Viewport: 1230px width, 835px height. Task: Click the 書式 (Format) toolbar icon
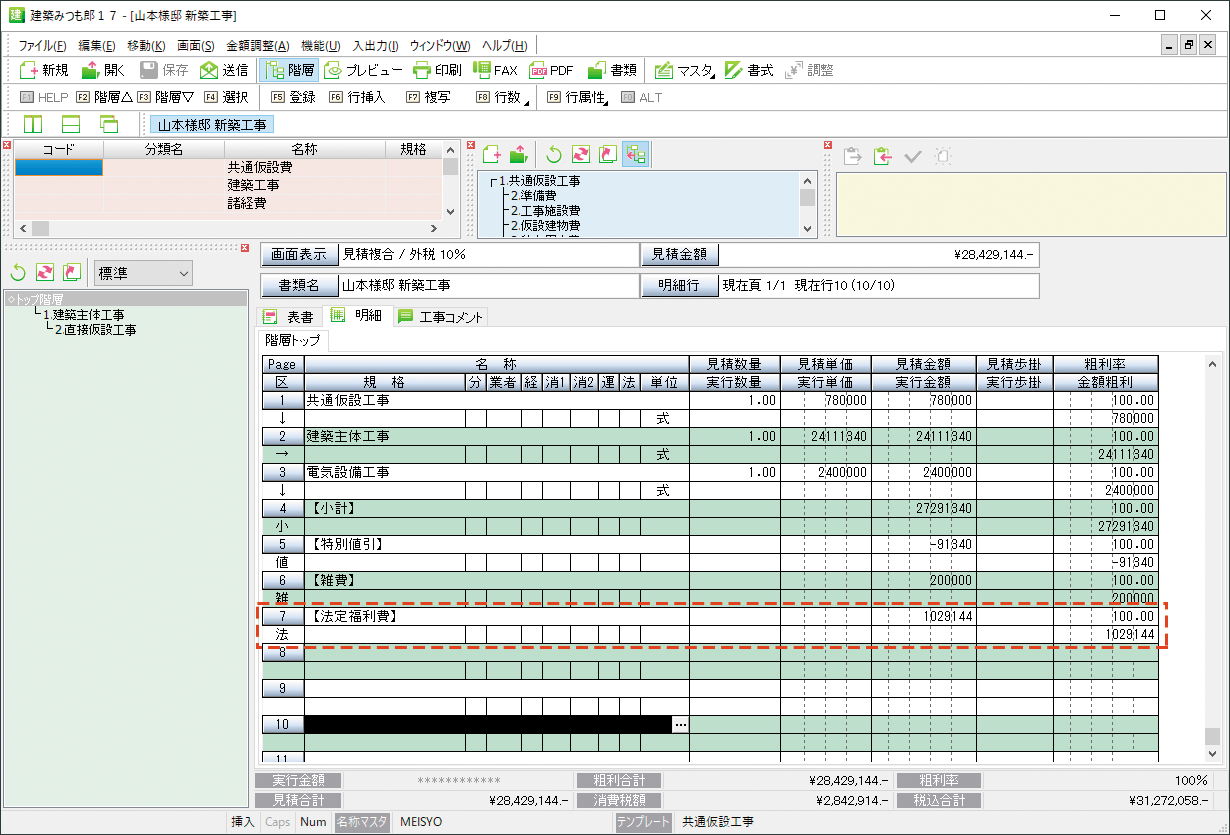735,70
